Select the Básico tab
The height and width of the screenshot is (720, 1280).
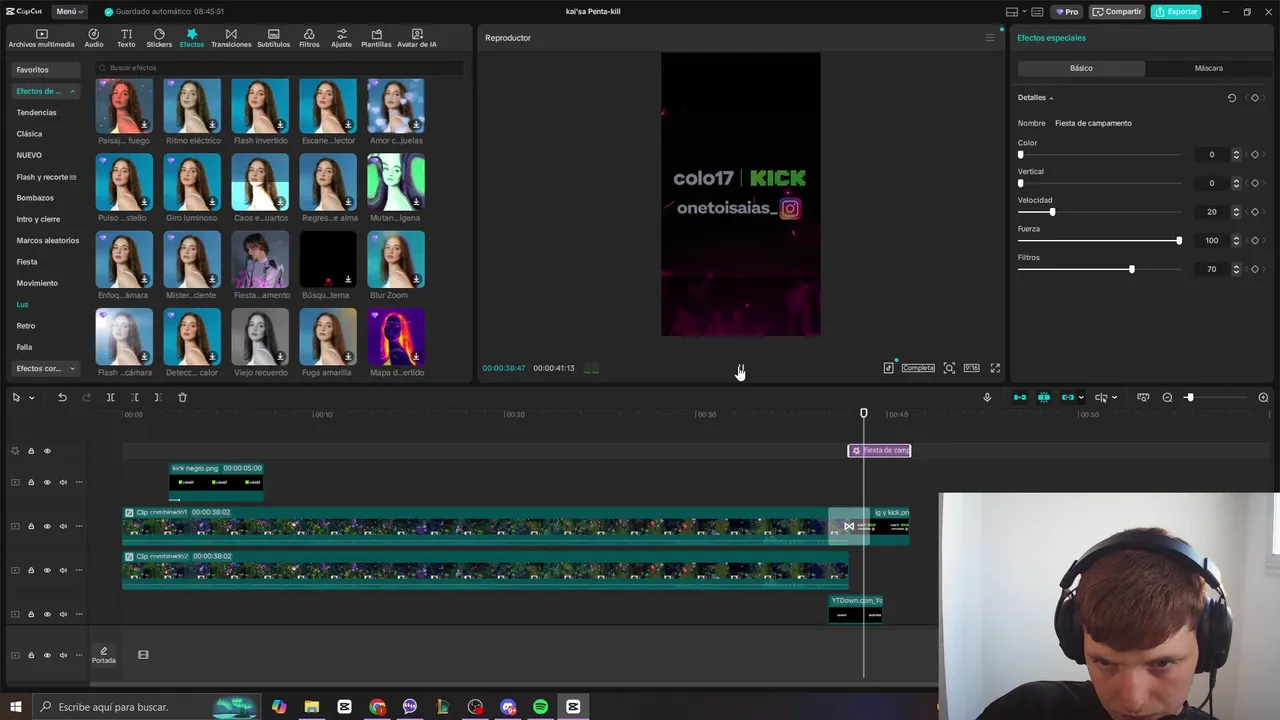(x=1081, y=68)
